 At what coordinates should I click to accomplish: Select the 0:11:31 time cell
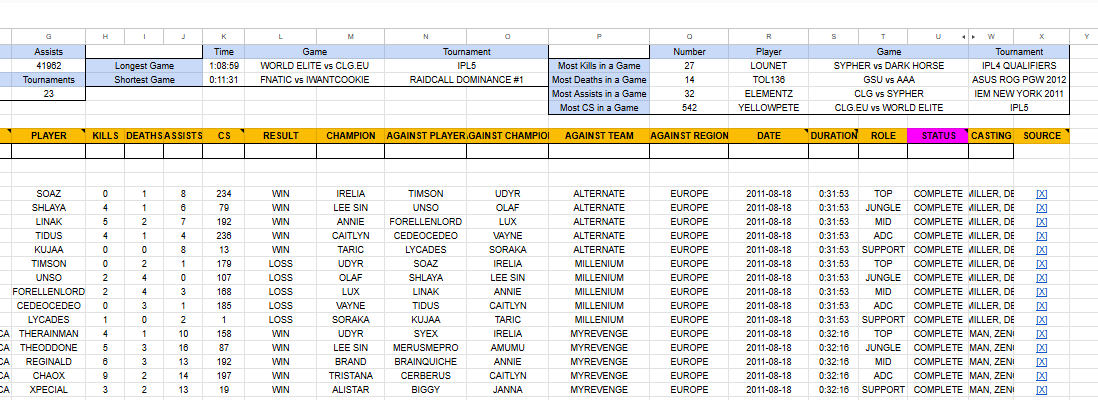(223, 80)
